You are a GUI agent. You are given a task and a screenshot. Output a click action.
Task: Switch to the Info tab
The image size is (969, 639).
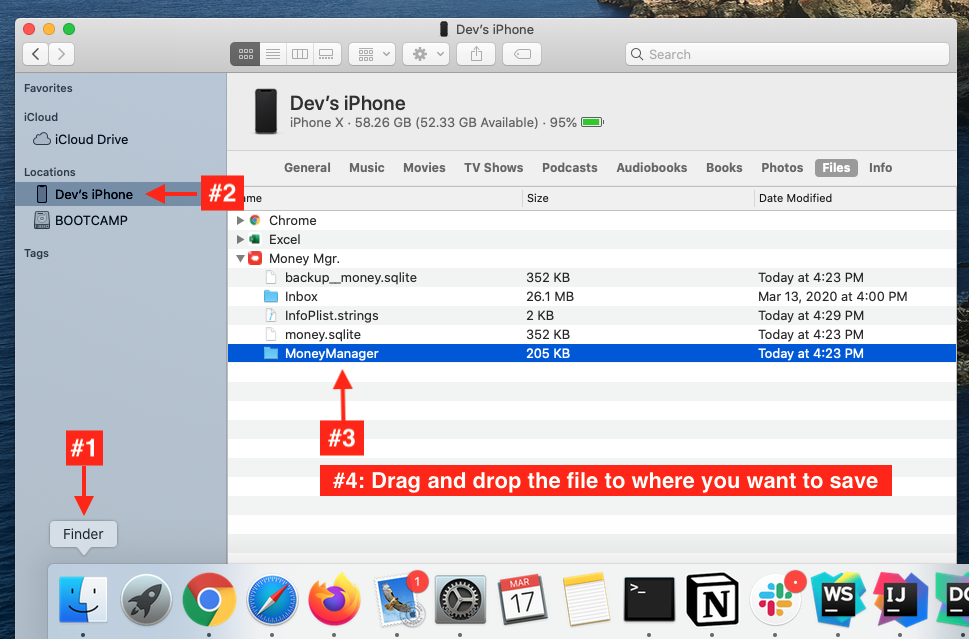(x=880, y=167)
